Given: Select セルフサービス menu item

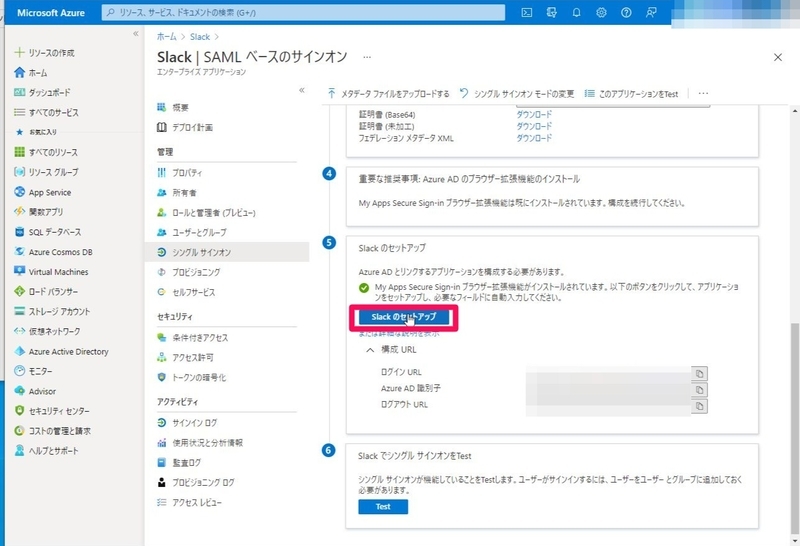Looking at the screenshot, I should (x=186, y=292).
